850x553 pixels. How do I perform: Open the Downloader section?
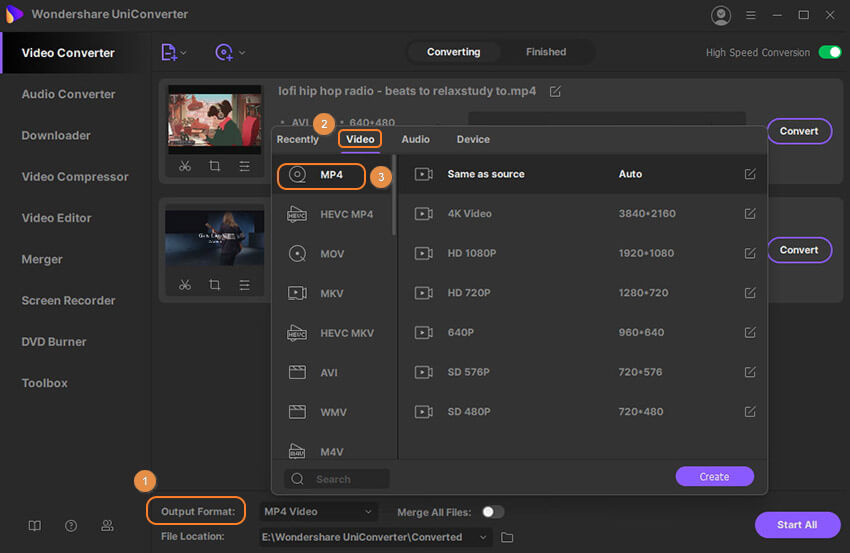coord(56,136)
